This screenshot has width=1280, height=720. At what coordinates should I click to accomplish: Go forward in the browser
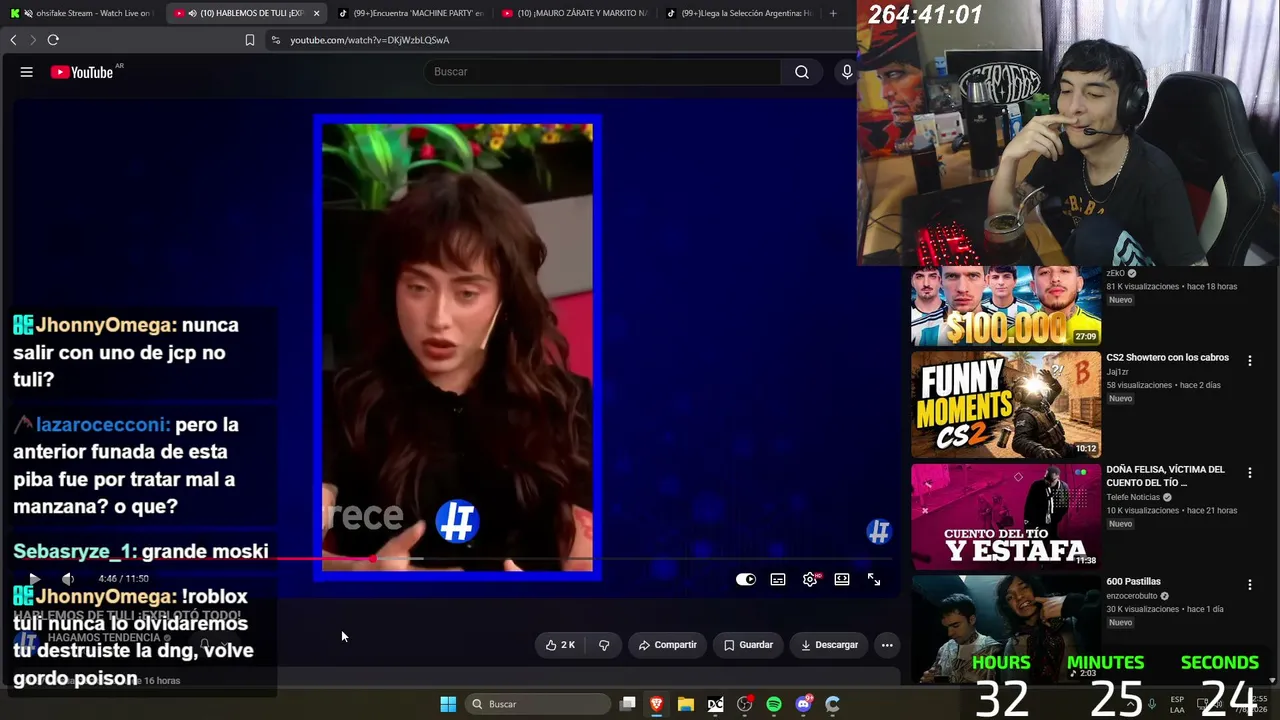tap(32, 40)
